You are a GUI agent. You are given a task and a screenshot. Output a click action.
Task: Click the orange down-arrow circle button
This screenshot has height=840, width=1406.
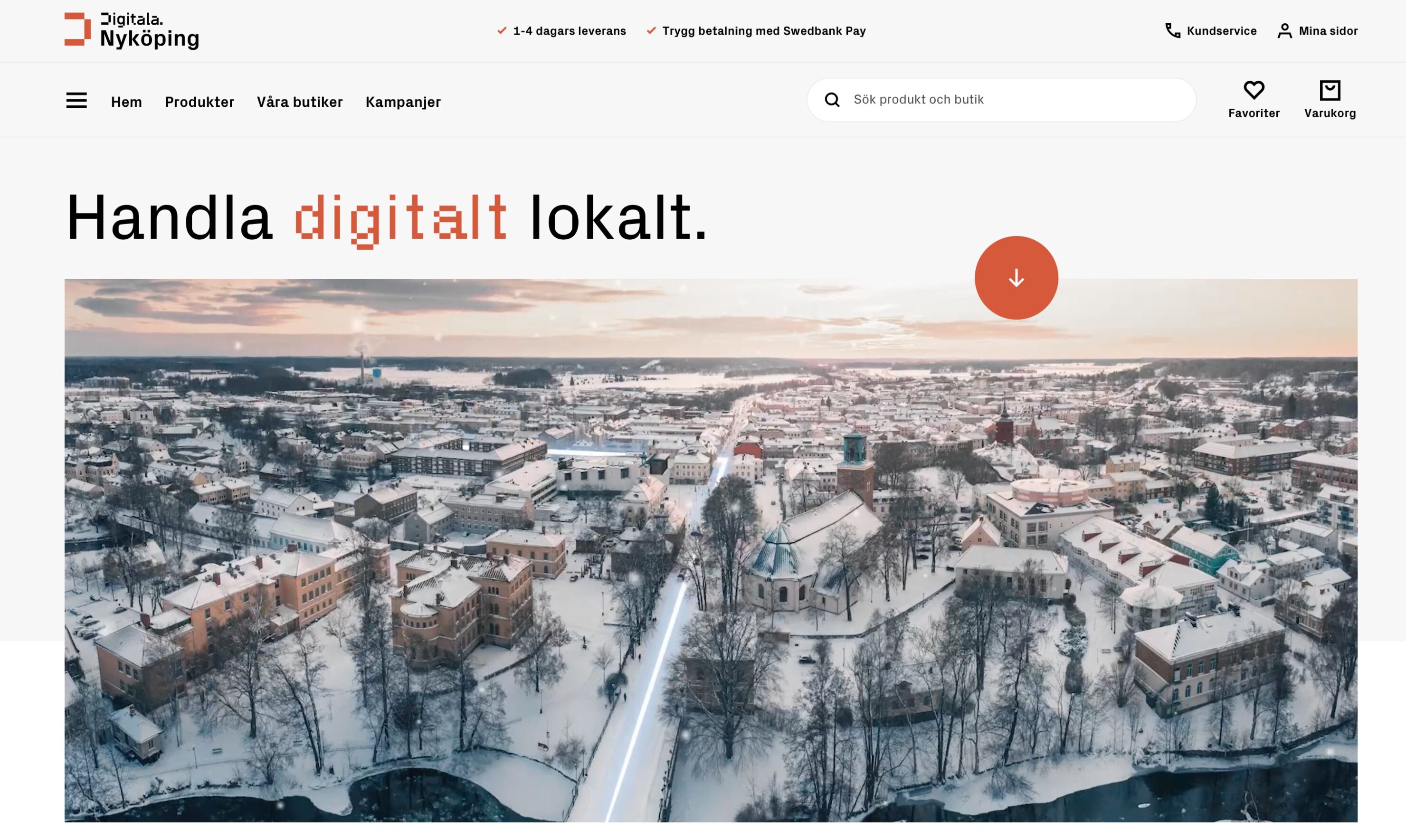[x=1016, y=278]
